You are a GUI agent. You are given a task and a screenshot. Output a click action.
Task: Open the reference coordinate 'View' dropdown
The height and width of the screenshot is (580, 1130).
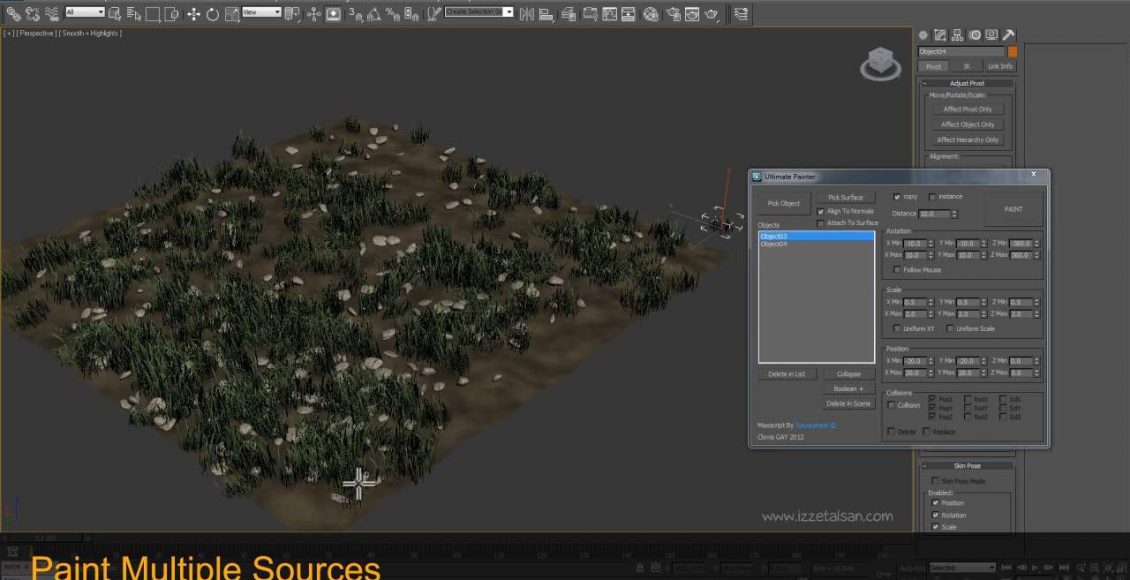pyautogui.click(x=261, y=13)
